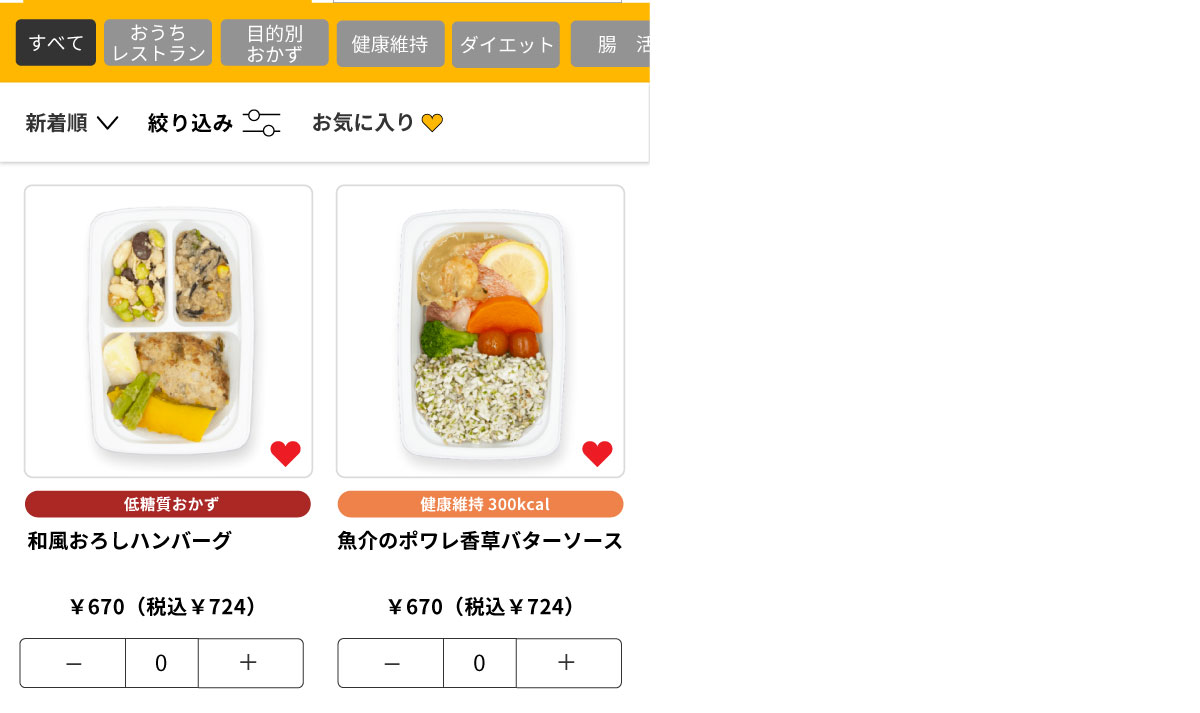
Task: Open the ダイエット category tab
Action: [506, 44]
